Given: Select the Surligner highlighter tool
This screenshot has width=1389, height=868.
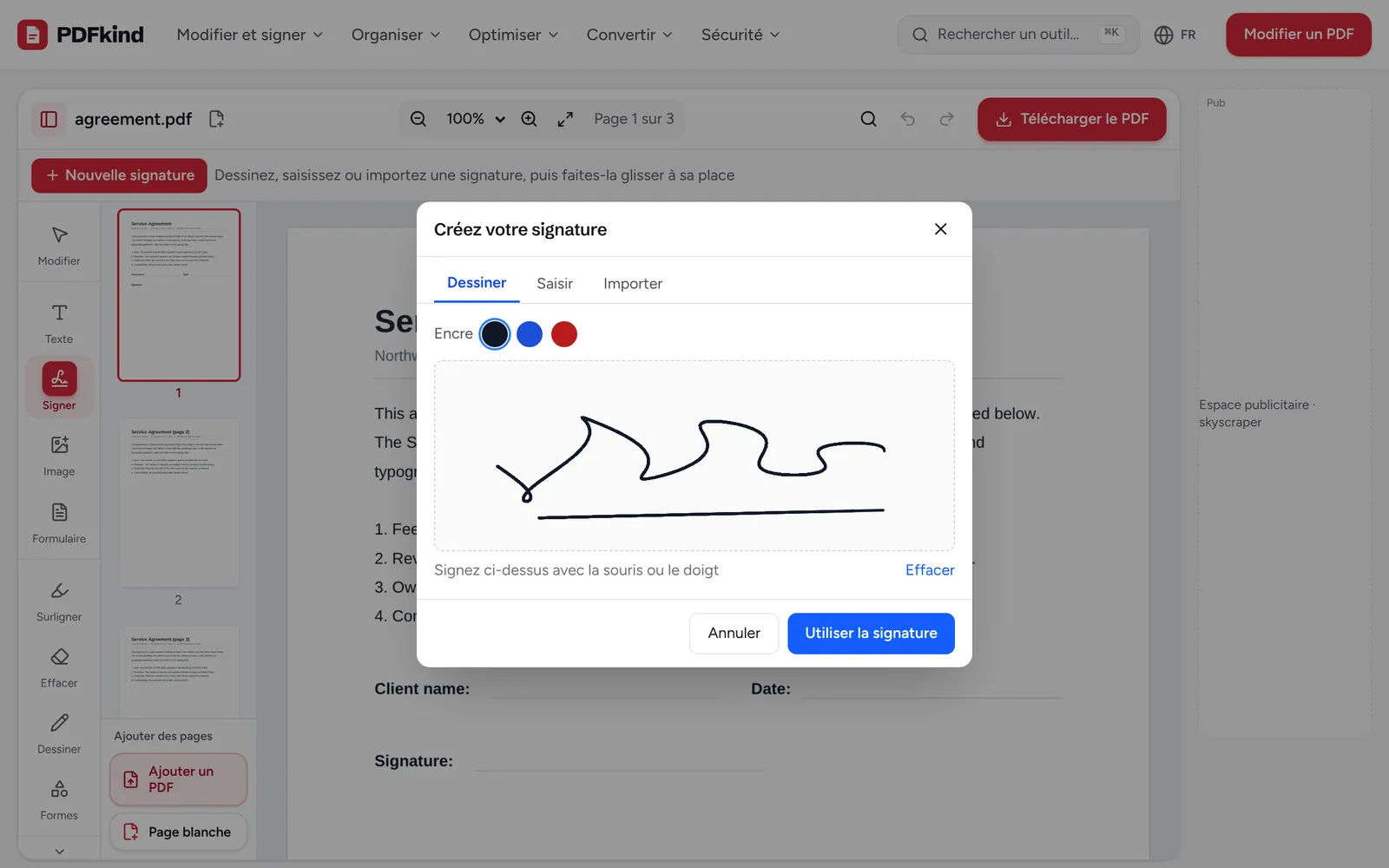Looking at the screenshot, I should (59, 602).
